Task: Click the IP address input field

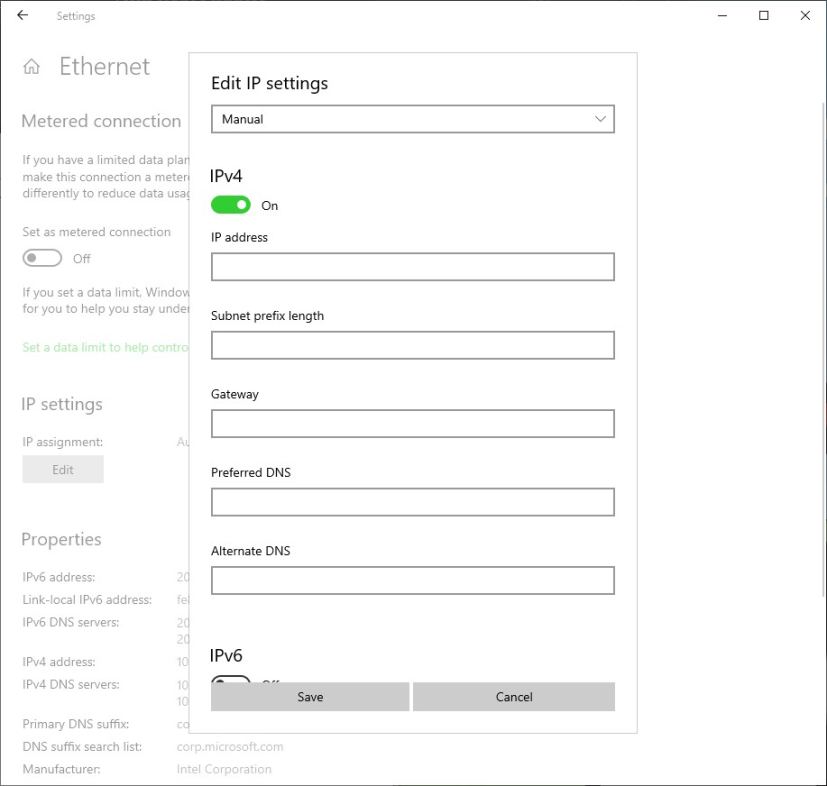Action: 412,266
